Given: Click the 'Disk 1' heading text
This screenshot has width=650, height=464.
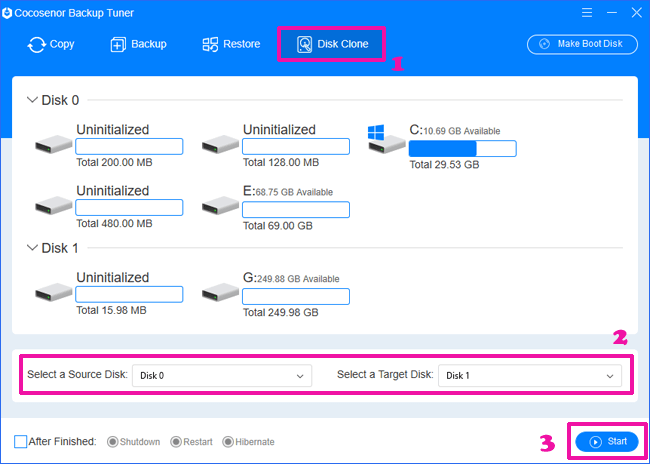Looking at the screenshot, I should click(x=60, y=248).
